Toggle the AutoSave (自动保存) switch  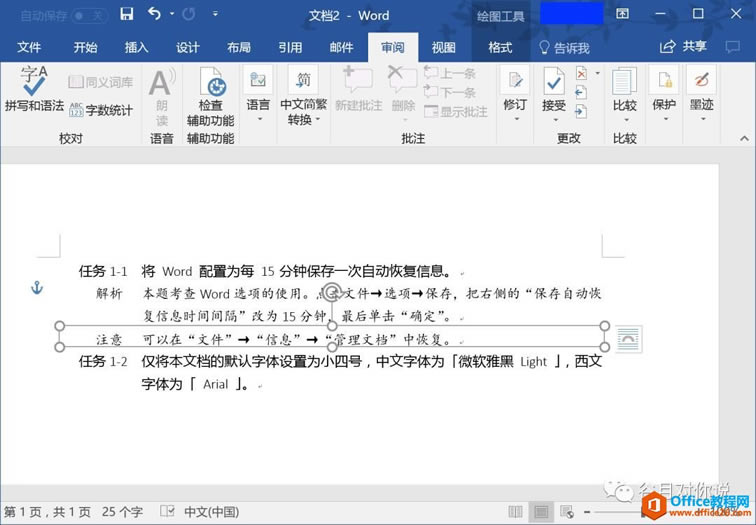(x=90, y=16)
